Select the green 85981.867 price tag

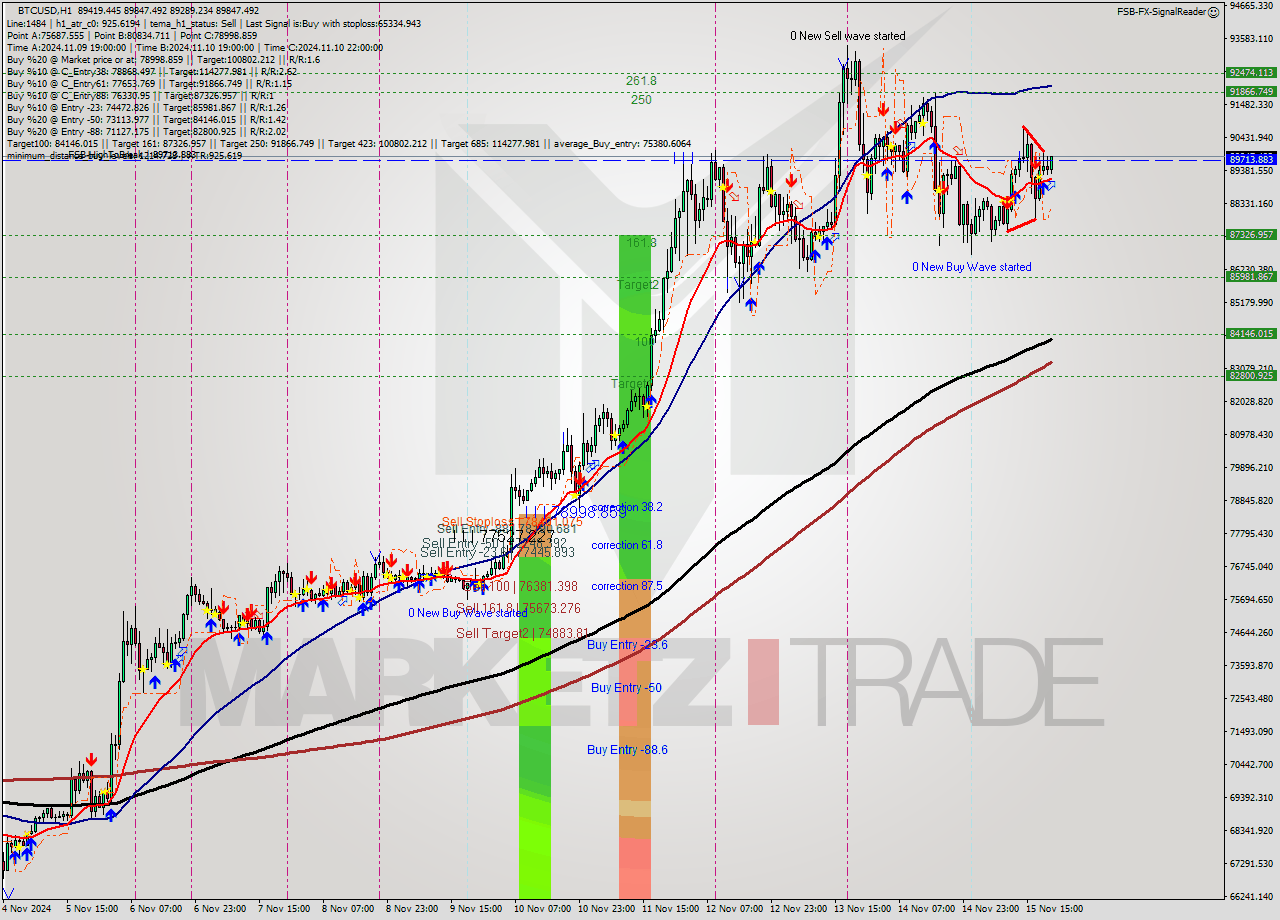(x=1251, y=277)
